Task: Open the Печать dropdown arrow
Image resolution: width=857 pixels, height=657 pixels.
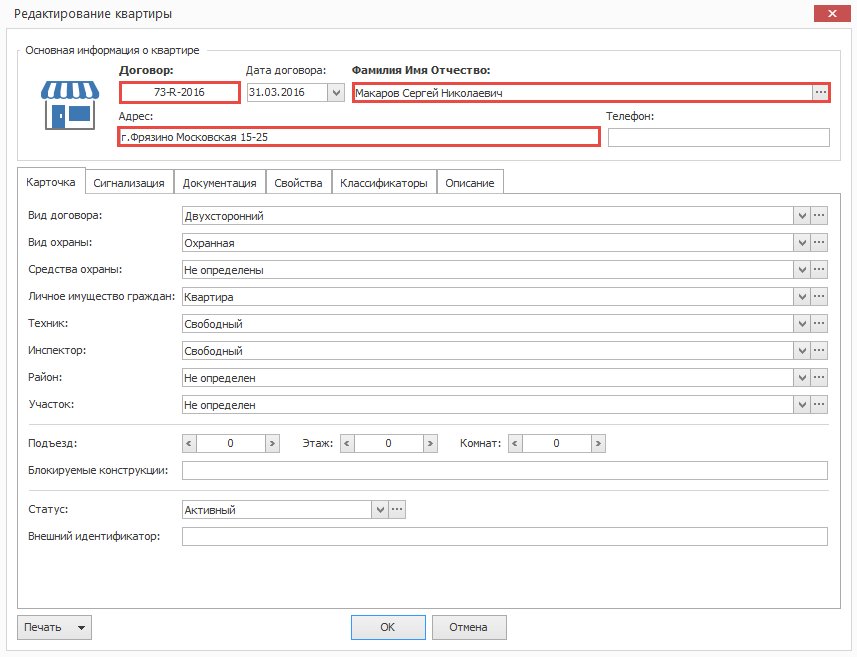Action: click(x=81, y=627)
